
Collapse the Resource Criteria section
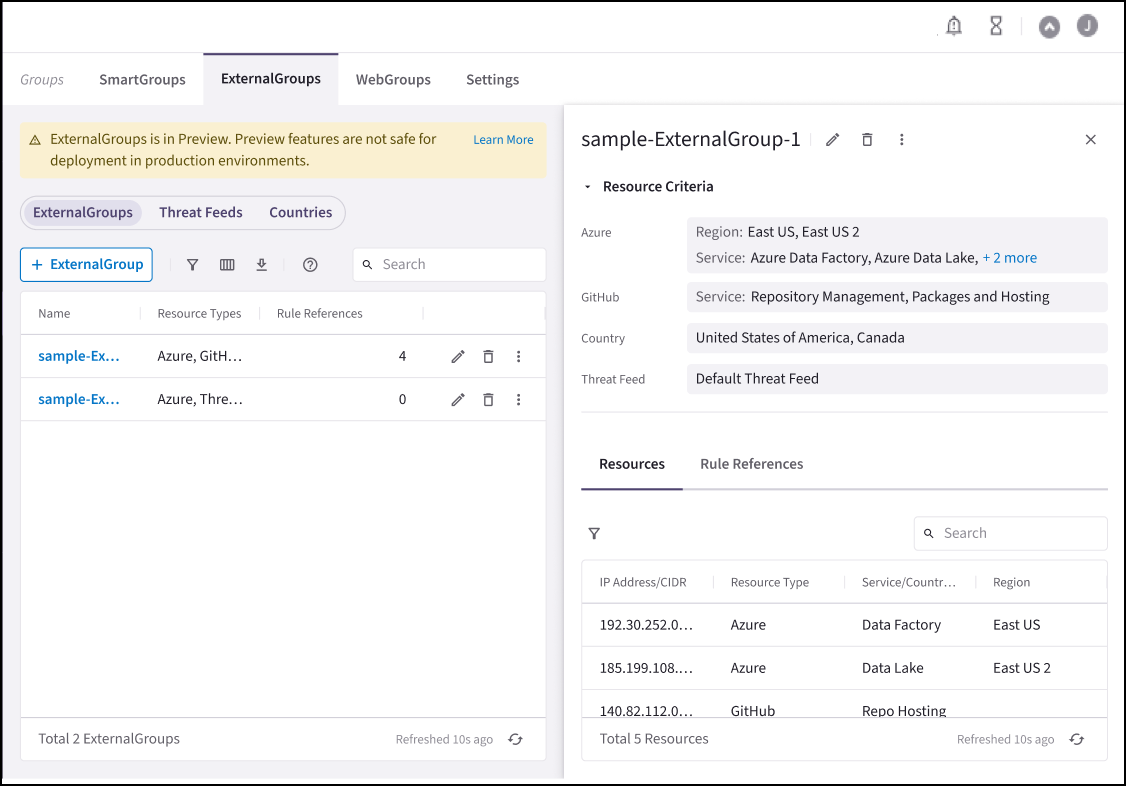pyautogui.click(x=588, y=187)
